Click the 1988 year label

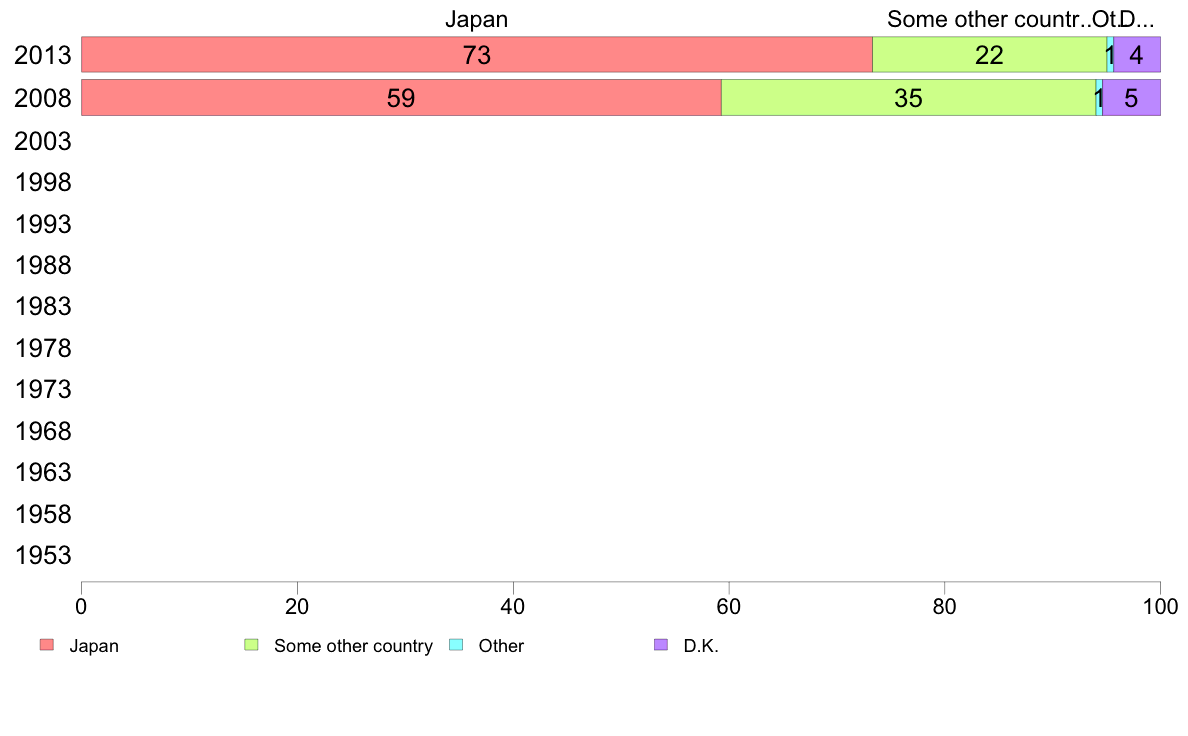tap(42, 266)
